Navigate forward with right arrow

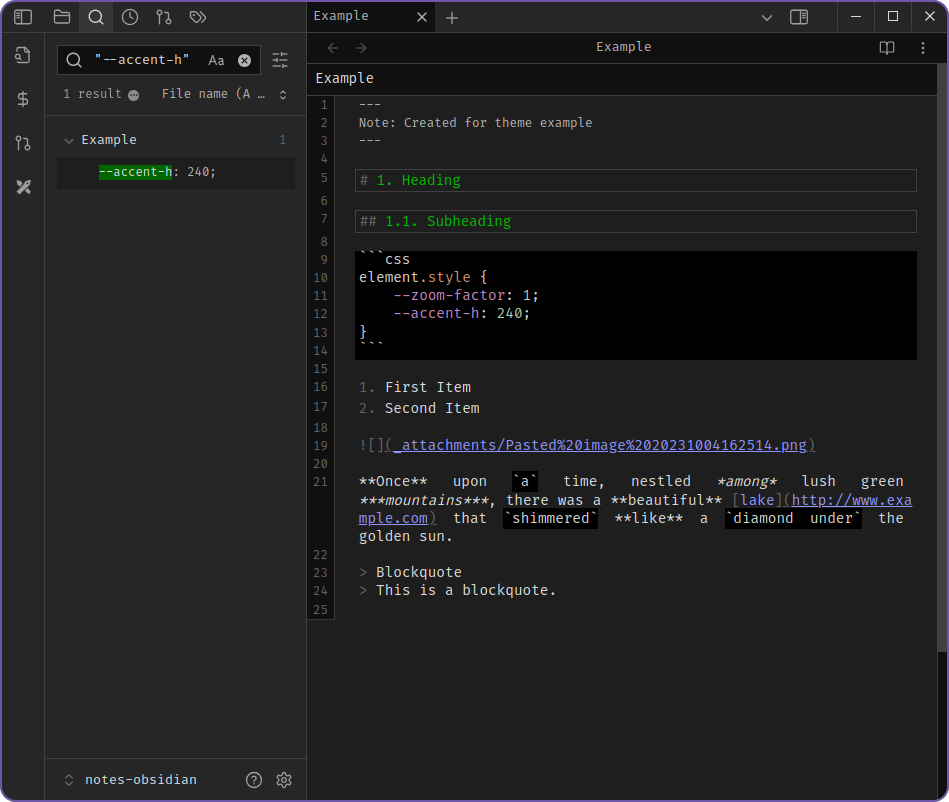tap(361, 48)
